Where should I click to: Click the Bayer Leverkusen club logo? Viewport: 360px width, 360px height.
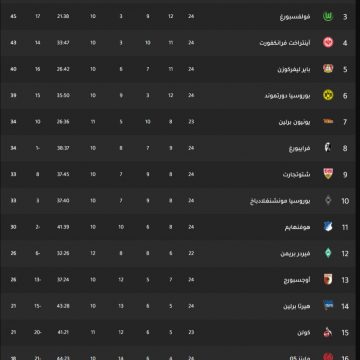[328, 69]
